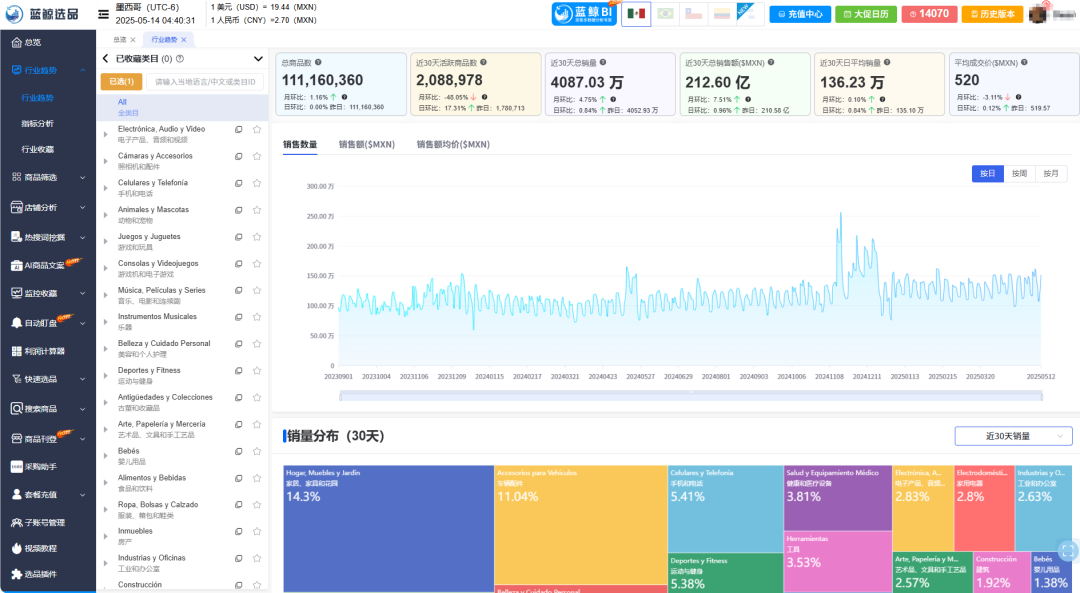Screen dimensions: 1080x593
Task: Open 历史版本 history version
Action: coord(992,14)
